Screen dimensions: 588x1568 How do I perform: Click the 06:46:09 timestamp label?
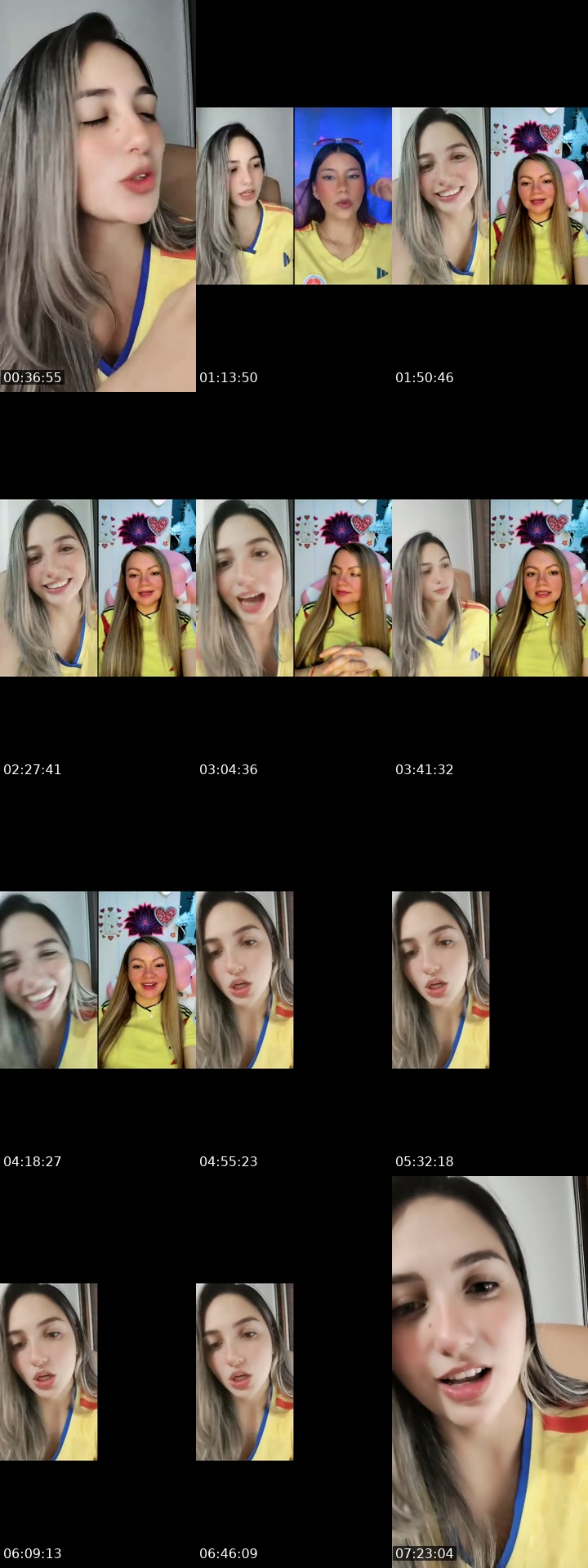tap(229, 1553)
